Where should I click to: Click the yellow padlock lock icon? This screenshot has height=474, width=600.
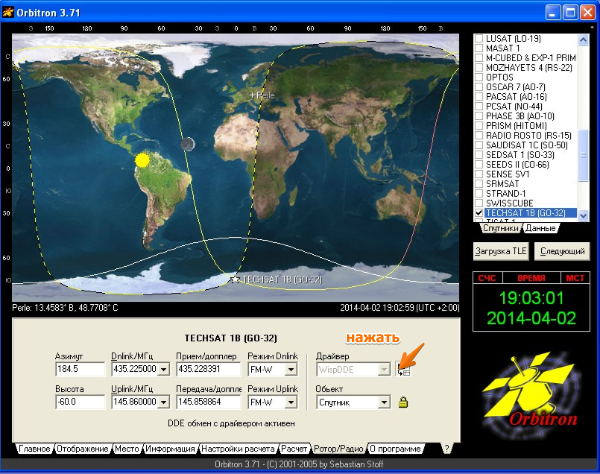(x=403, y=402)
